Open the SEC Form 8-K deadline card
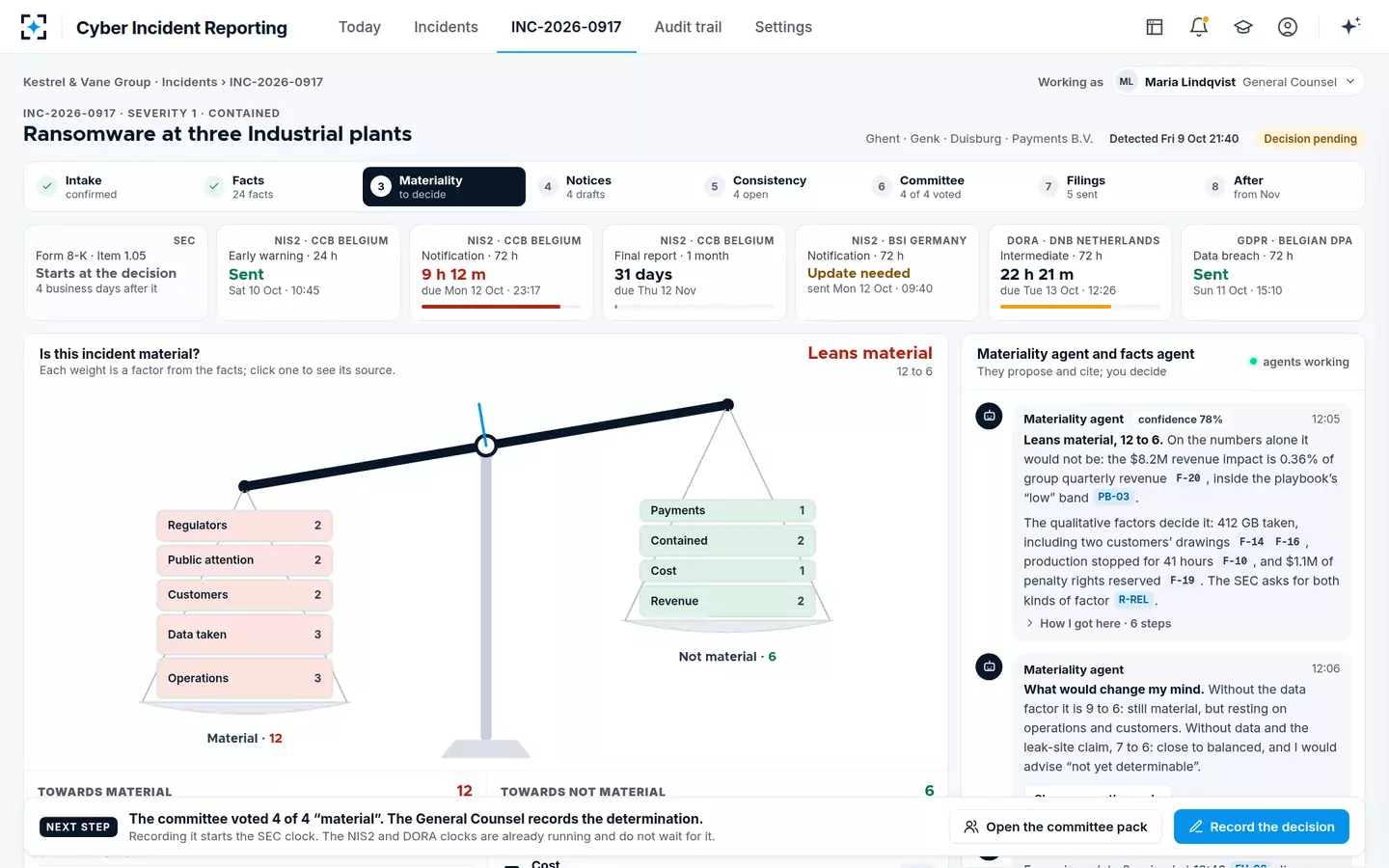This screenshot has height=868, width=1389. [116, 272]
